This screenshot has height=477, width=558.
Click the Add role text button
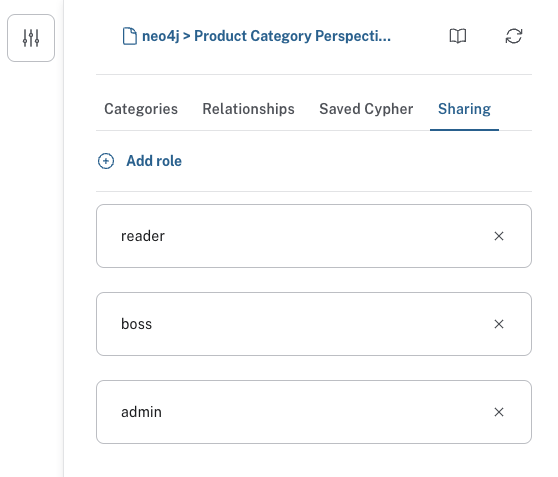[x=154, y=161]
